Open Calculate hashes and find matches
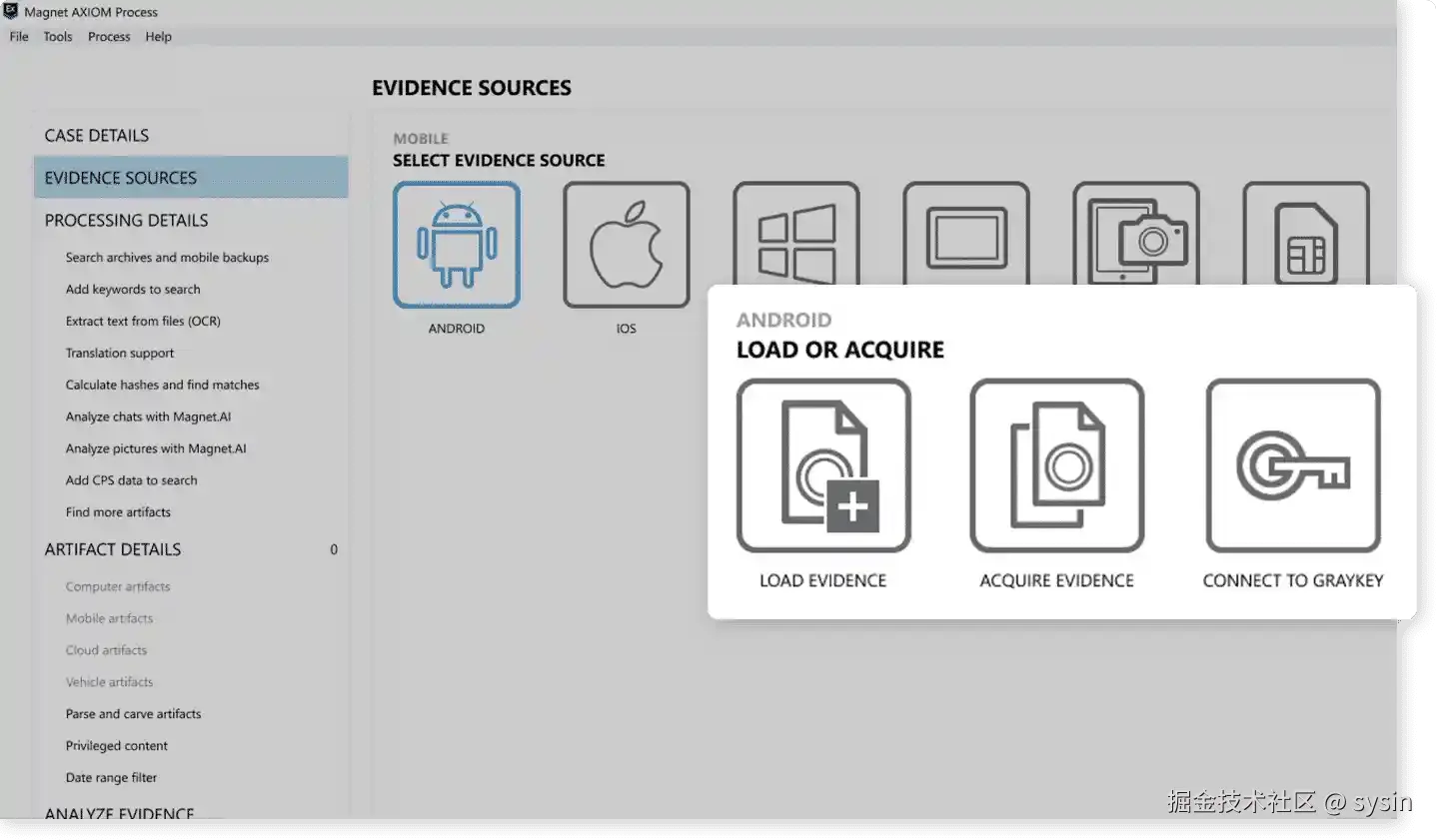 coord(162,386)
